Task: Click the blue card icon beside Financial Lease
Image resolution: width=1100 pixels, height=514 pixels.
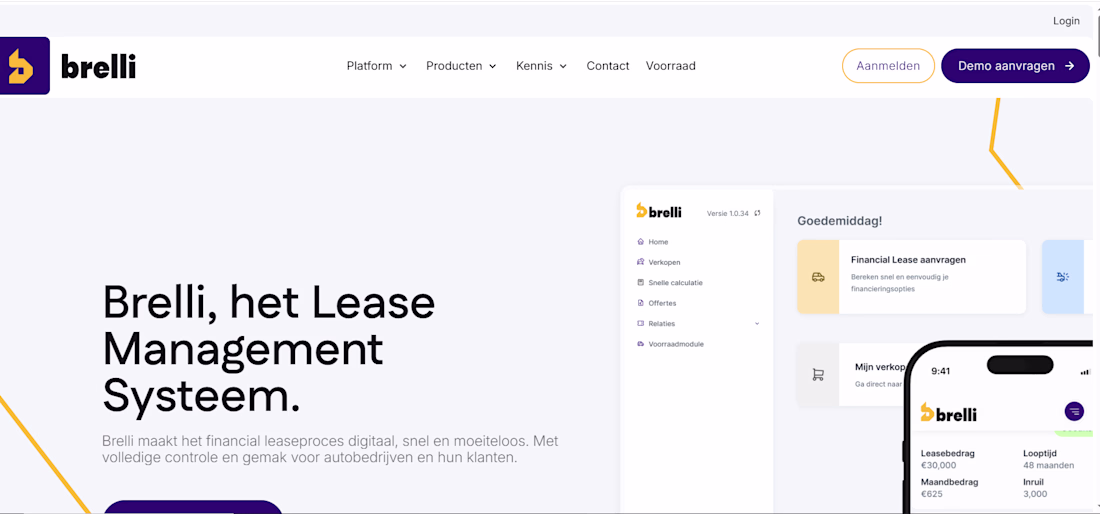Action: (1063, 277)
